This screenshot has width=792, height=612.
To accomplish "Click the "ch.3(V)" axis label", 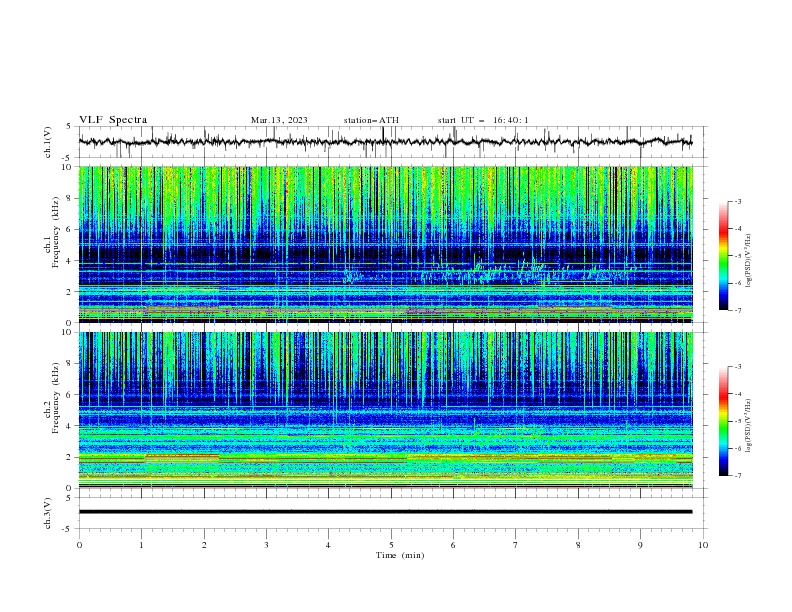I will pos(48,513).
